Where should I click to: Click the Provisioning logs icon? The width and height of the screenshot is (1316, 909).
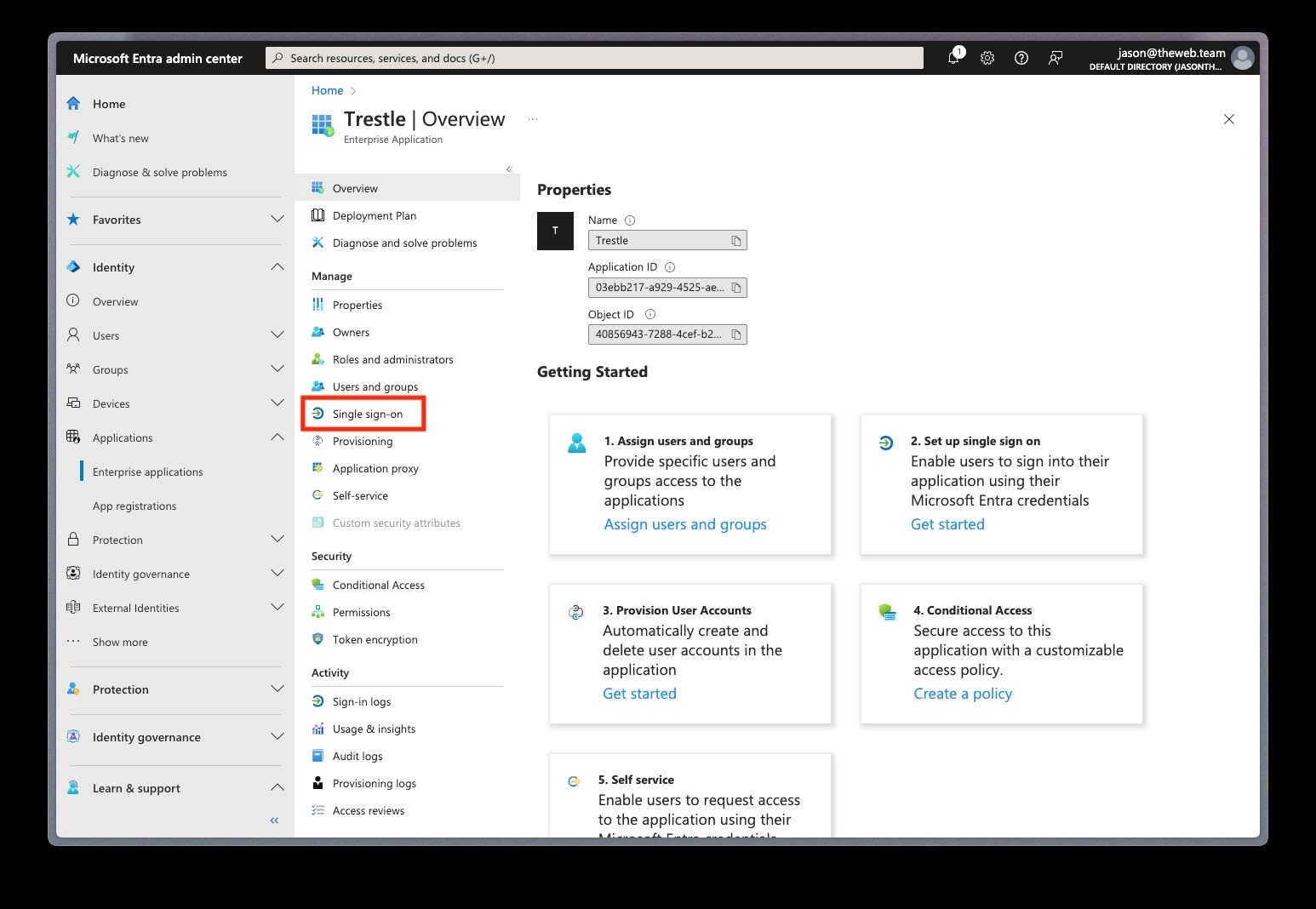point(318,783)
